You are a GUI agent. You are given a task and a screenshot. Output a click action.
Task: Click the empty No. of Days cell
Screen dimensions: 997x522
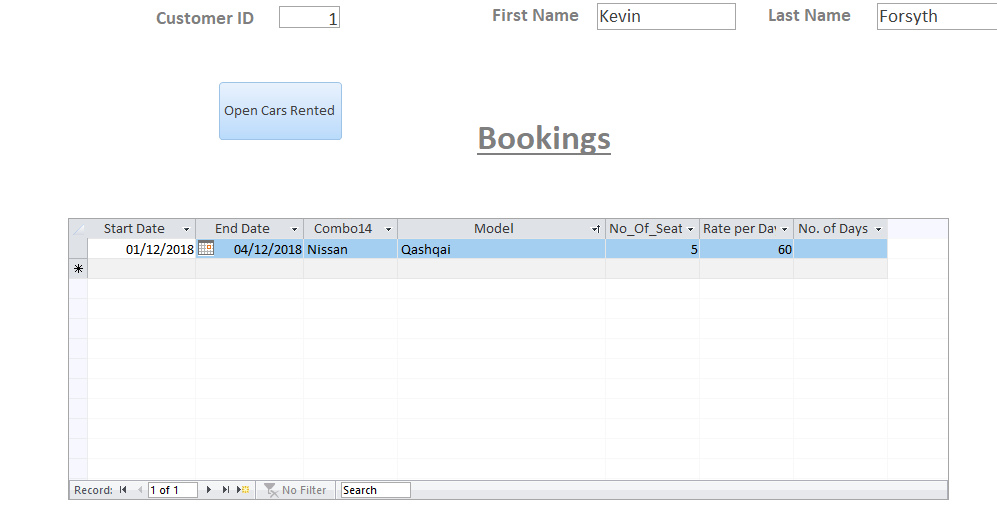841,249
